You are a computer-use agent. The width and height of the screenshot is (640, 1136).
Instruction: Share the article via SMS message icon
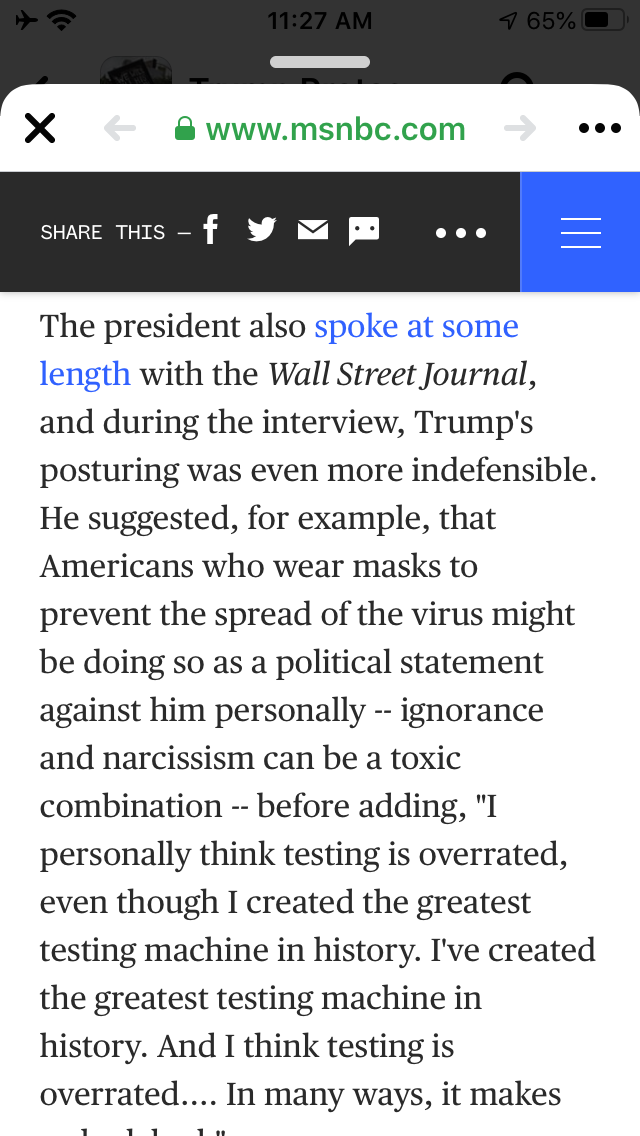click(364, 232)
